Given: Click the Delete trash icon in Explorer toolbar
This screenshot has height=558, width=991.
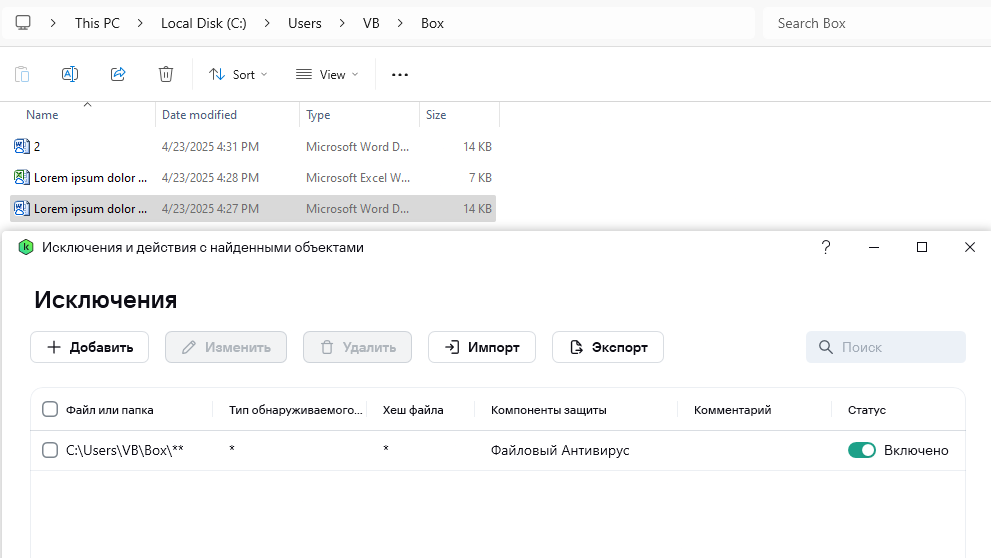Looking at the screenshot, I should (166, 74).
